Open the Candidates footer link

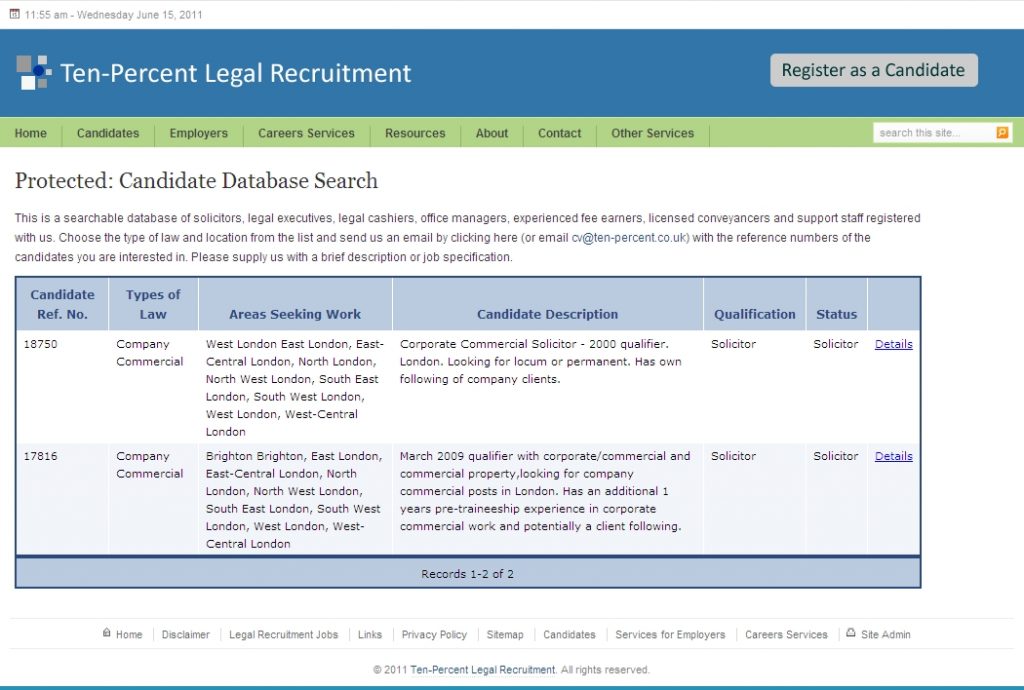569,635
